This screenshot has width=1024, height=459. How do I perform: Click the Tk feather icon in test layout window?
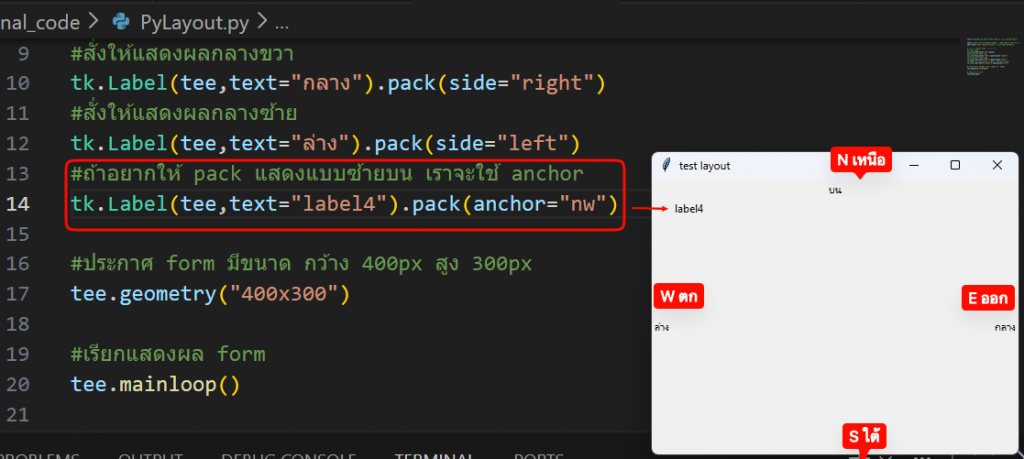click(665, 165)
